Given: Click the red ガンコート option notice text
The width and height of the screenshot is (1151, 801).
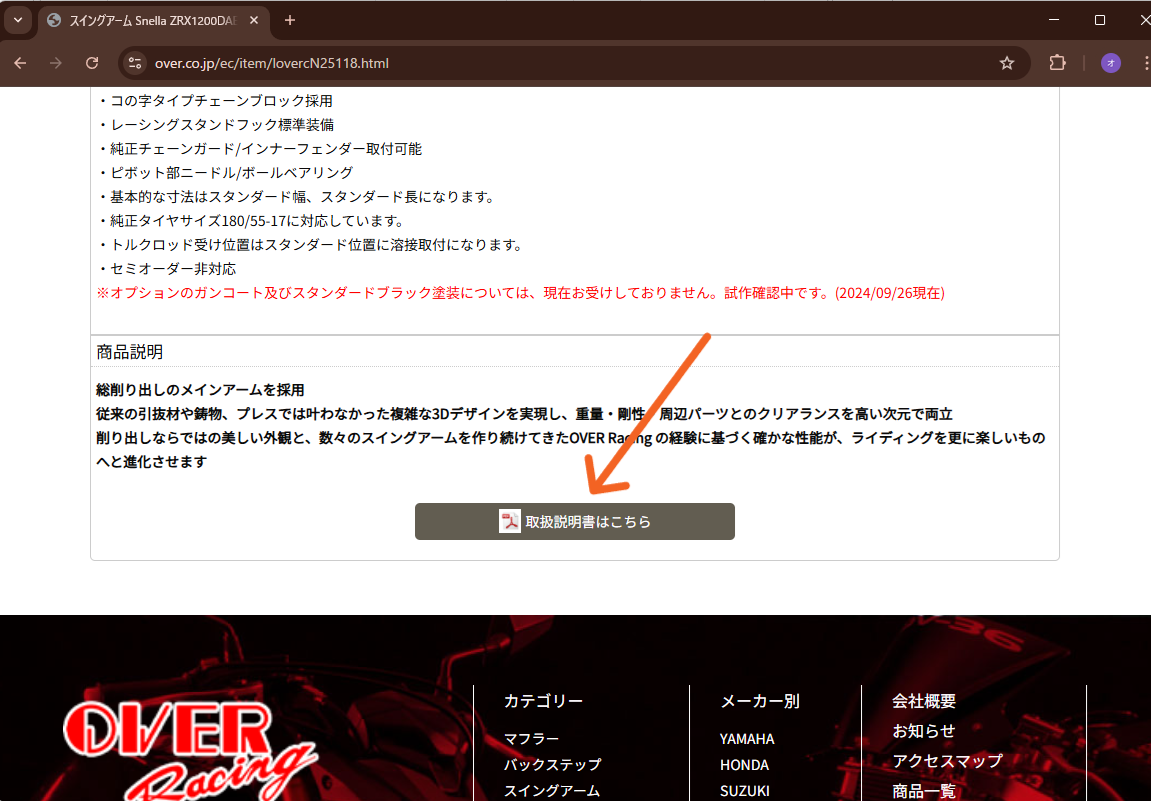Looking at the screenshot, I should 520,293.
